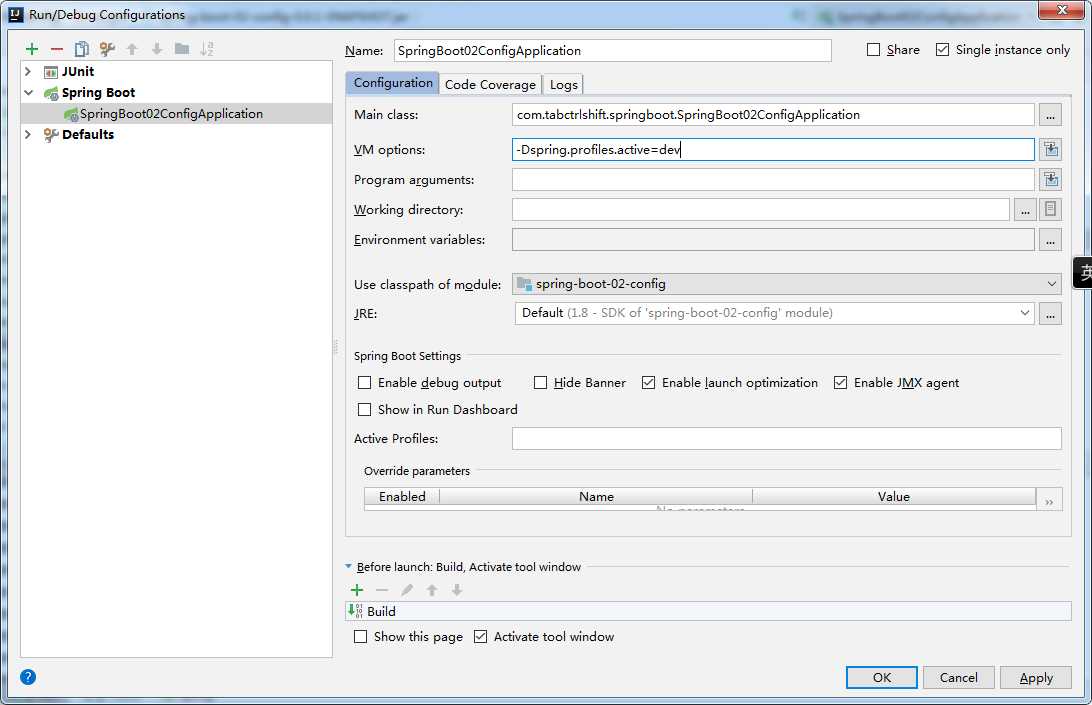The image size is (1092, 705).
Task: Select SpringBoot02ConfigApplication in the tree
Action: [171, 114]
